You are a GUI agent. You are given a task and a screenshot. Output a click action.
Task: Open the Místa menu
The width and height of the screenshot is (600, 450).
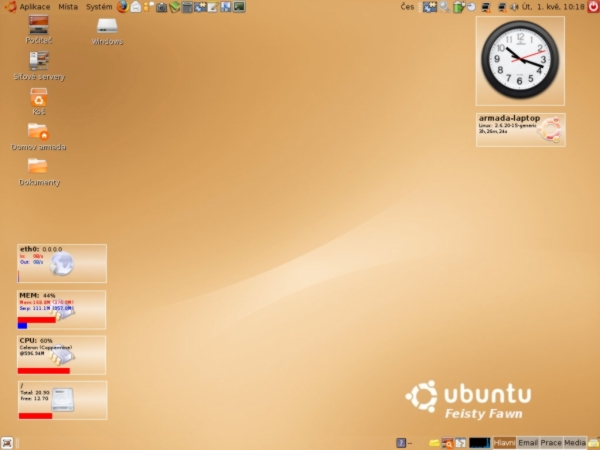(x=68, y=7)
